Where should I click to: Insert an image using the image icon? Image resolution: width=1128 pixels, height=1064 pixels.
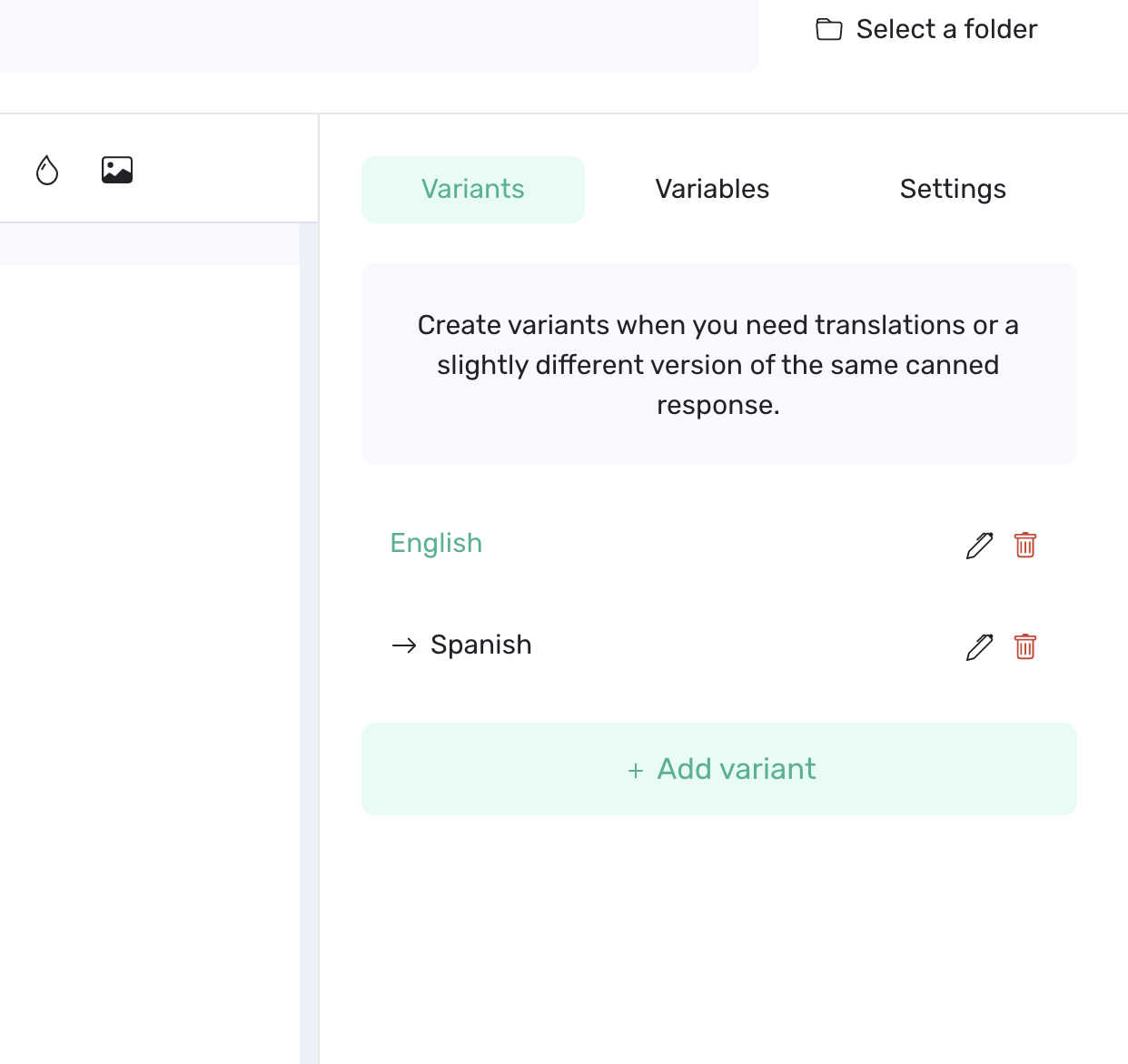tap(117, 168)
